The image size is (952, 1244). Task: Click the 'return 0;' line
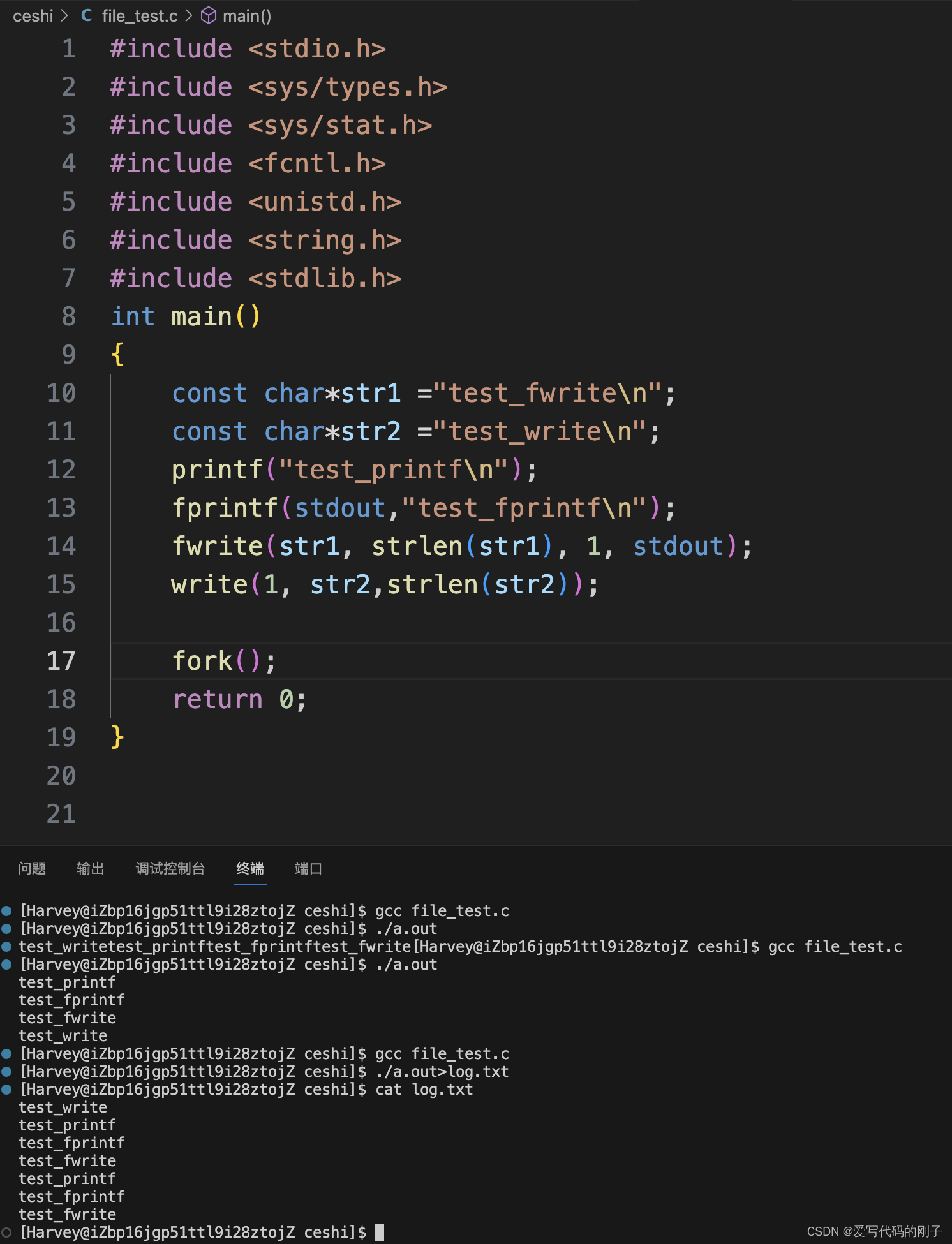coord(240,699)
